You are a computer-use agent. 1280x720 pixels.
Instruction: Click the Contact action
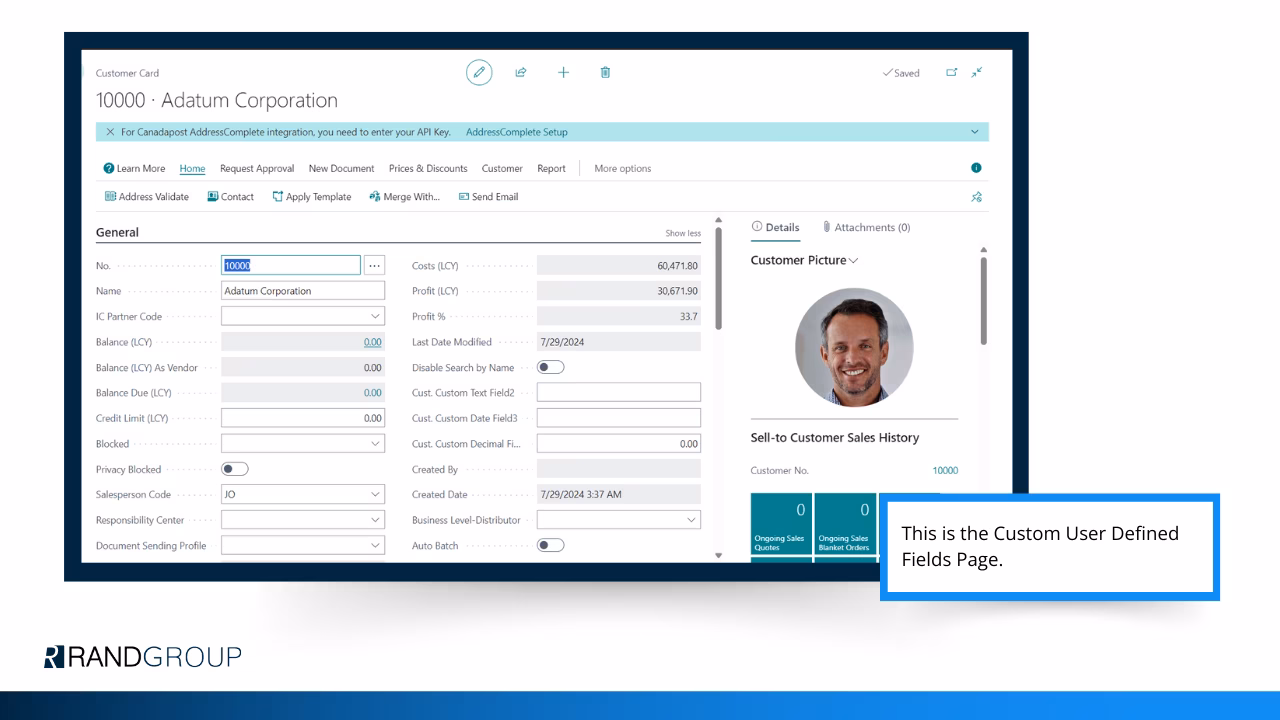231,197
